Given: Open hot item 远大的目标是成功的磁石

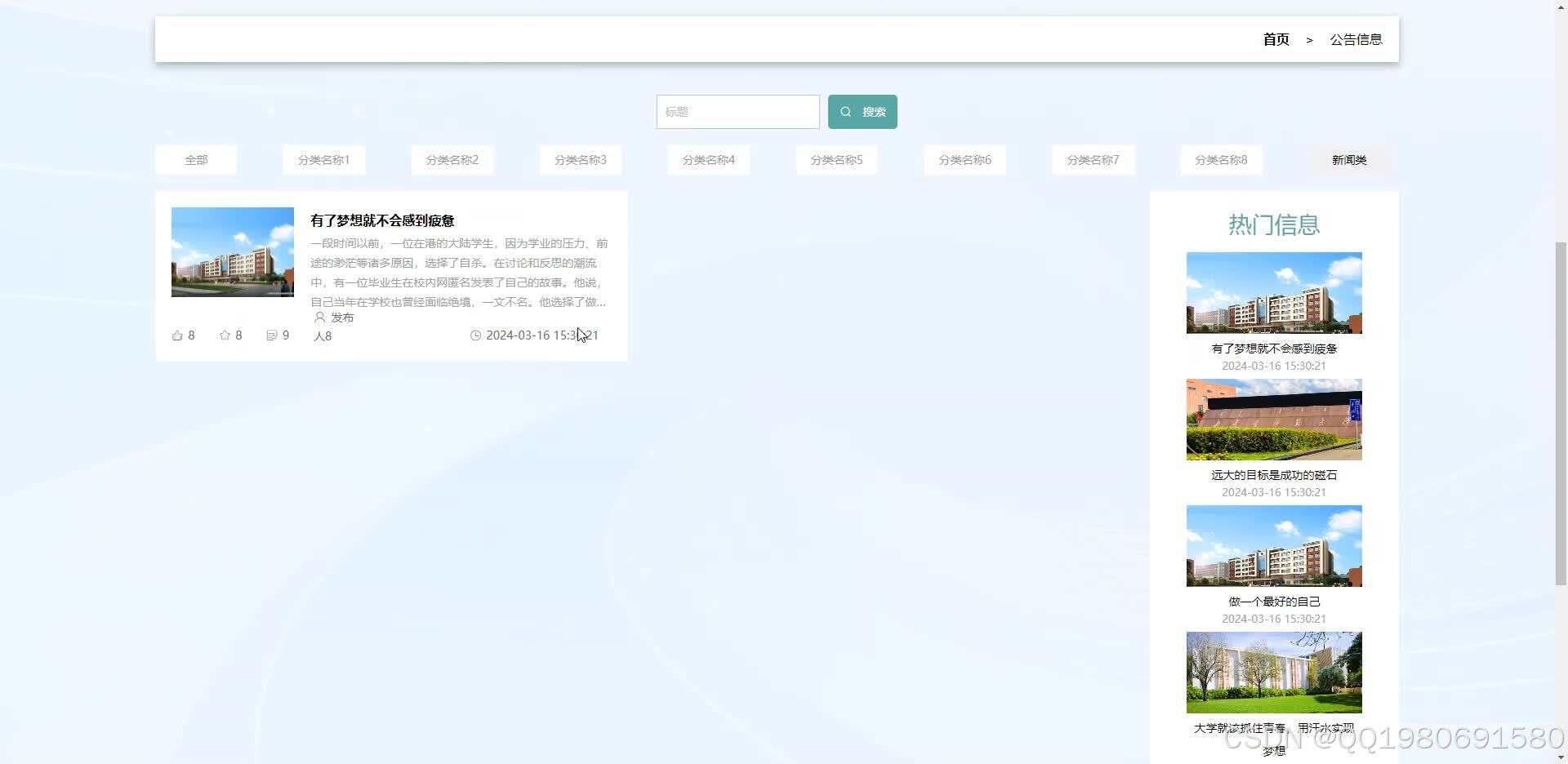Looking at the screenshot, I should tap(1273, 474).
